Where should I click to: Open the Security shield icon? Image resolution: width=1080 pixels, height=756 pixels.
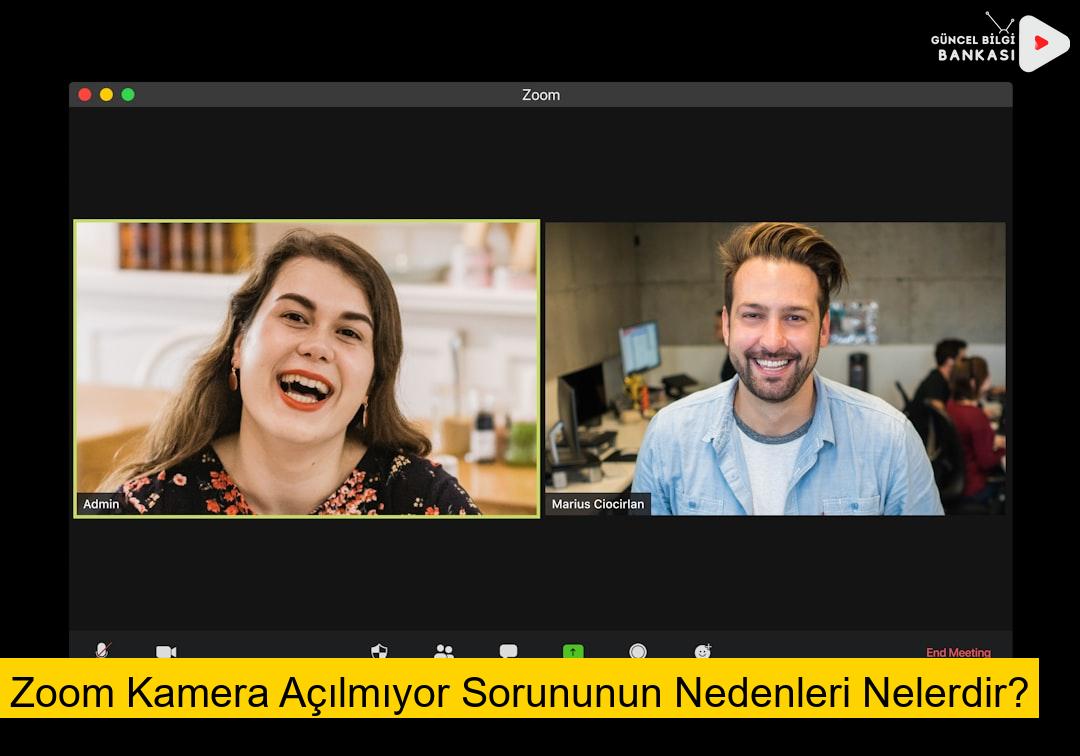(380, 651)
